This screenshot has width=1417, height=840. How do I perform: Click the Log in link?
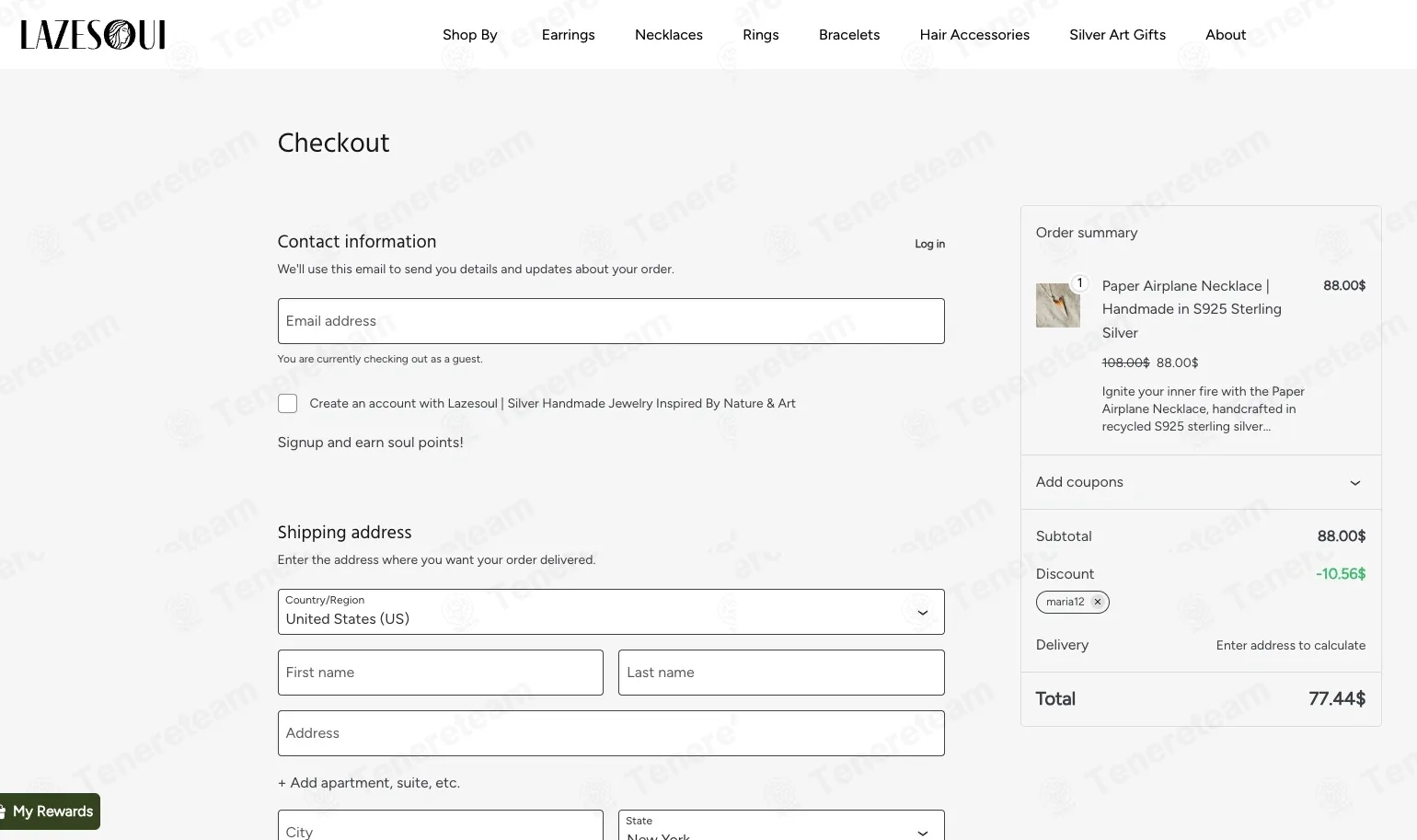coord(929,244)
